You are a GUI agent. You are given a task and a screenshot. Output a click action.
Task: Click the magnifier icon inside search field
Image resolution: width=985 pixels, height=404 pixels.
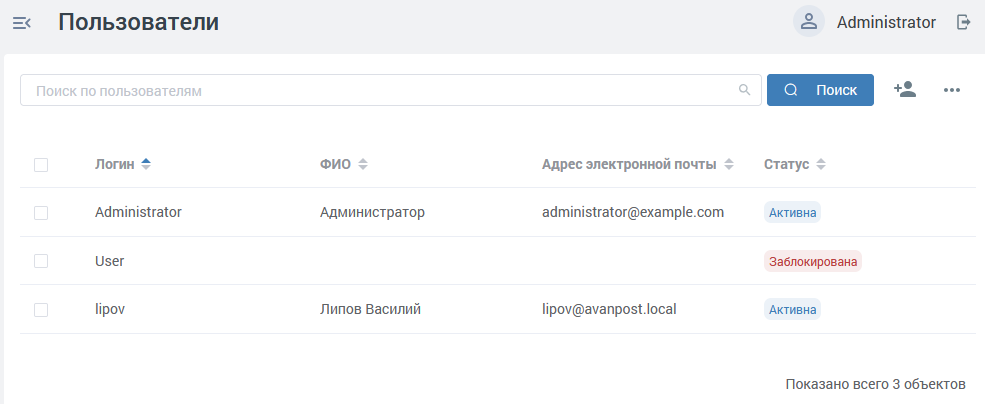pyautogui.click(x=744, y=90)
